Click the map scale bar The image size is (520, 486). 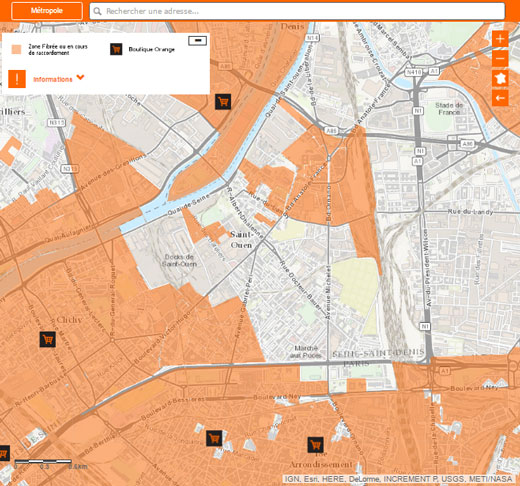43,462
